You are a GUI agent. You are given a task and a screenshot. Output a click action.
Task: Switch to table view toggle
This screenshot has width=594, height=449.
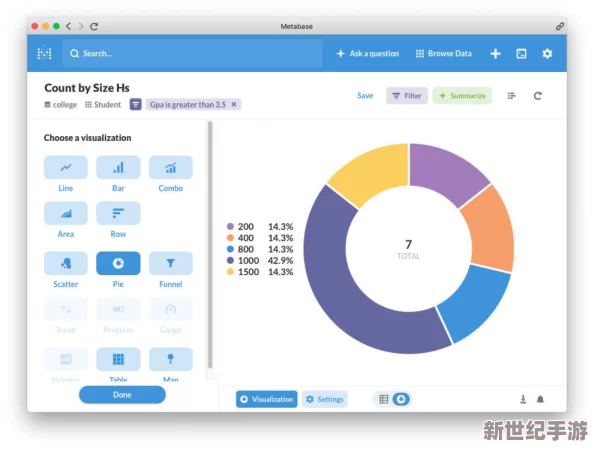[x=383, y=399]
